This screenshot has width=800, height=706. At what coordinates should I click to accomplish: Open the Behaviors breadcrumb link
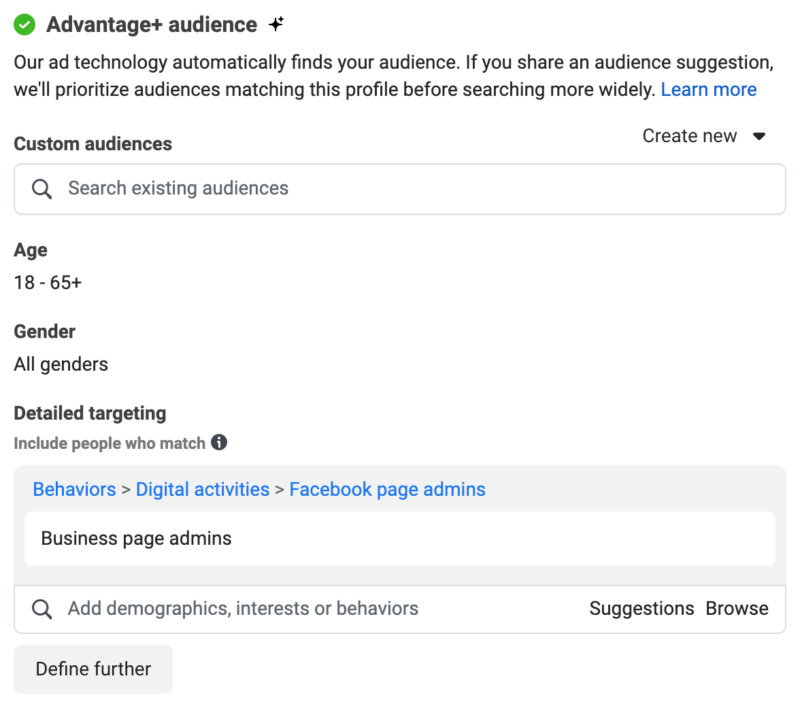[x=74, y=490]
